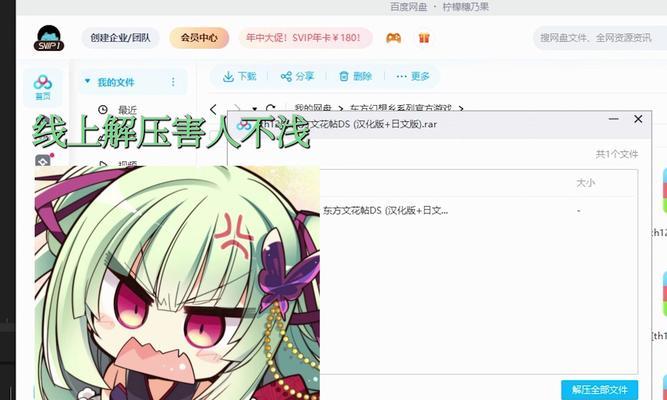667x400 pixels.
Task: Click the 东方幻想乡系列官方游戏 breadcrumb
Action: [x=400, y=109]
